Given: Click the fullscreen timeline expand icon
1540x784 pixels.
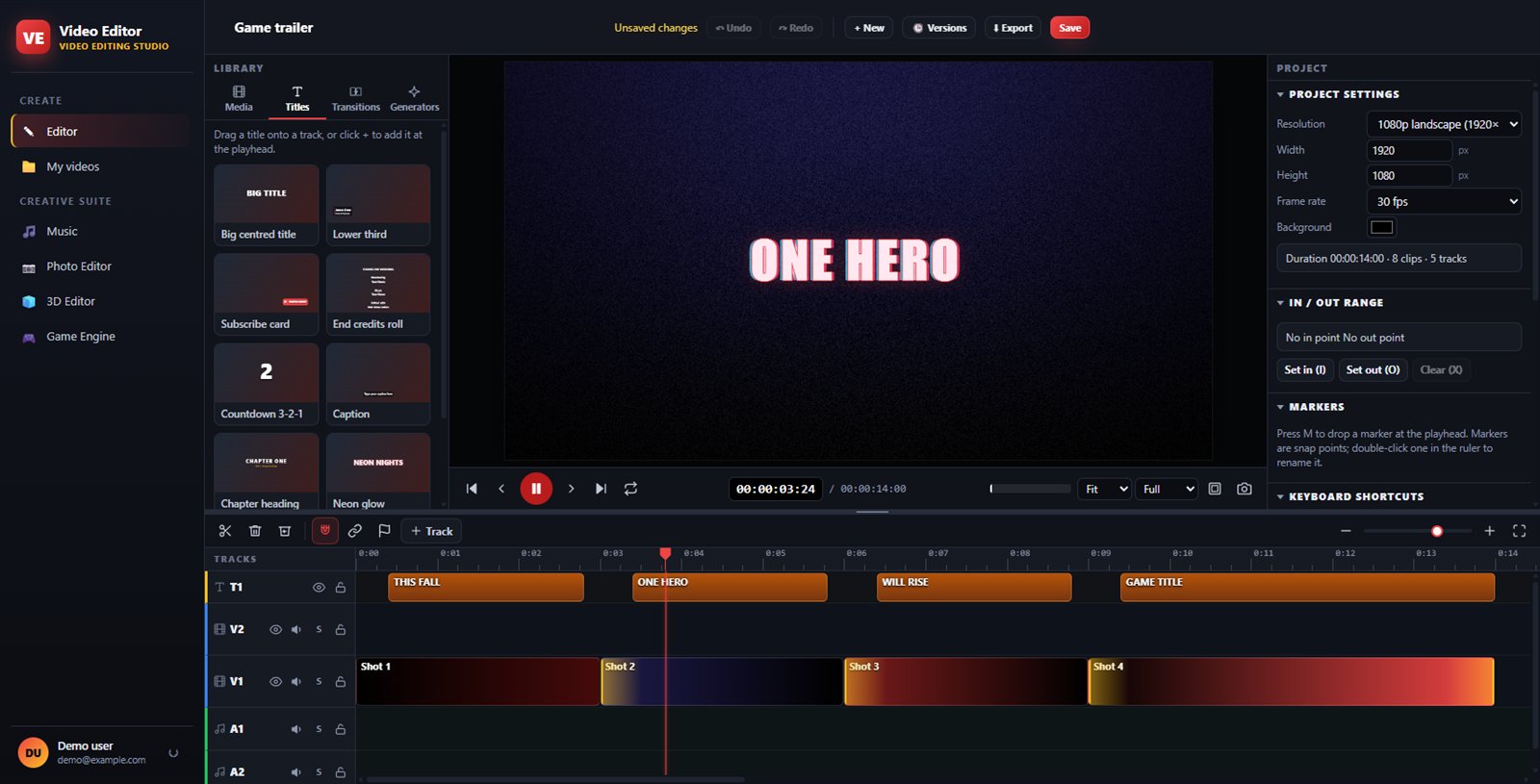Looking at the screenshot, I should [1519, 531].
